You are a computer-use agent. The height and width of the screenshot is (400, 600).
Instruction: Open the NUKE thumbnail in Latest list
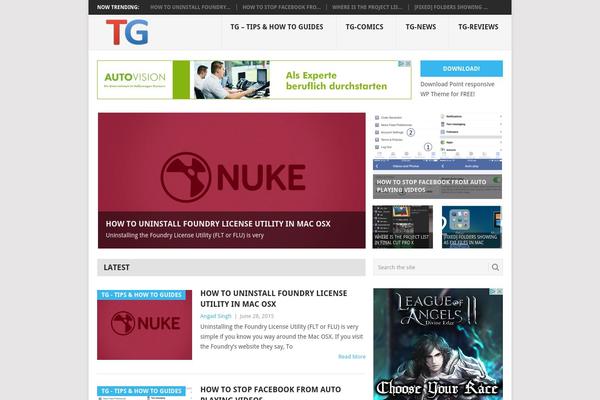click(x=144, y=325)
